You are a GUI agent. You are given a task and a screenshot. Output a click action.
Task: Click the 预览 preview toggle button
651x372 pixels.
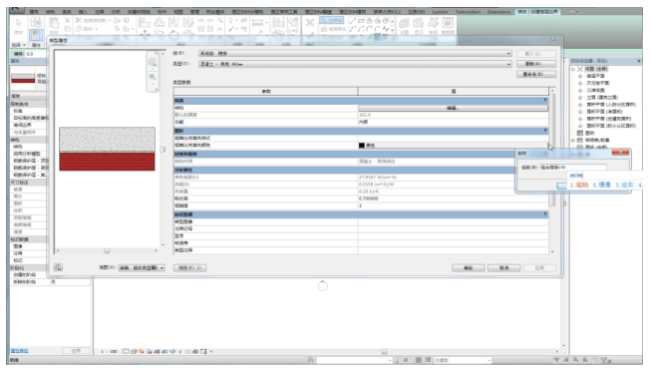pos(190,268)
